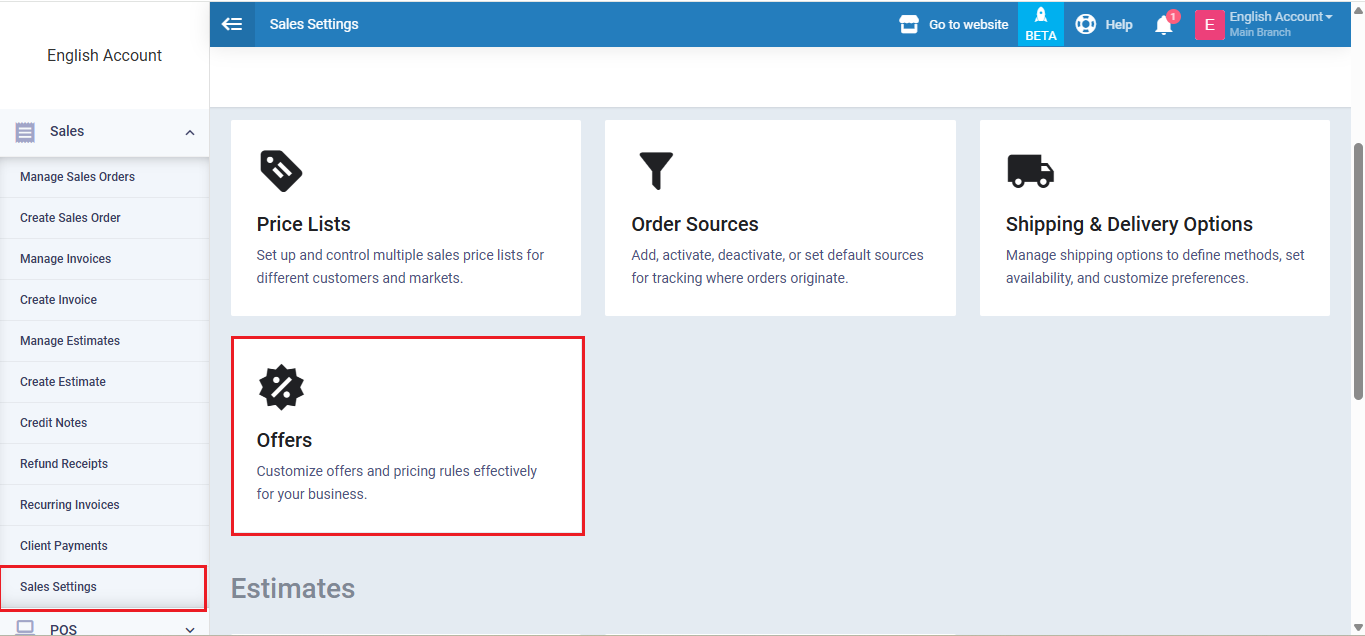Click the Offers percent badge icon
1365x636 pixels.
tap(281, 387)
